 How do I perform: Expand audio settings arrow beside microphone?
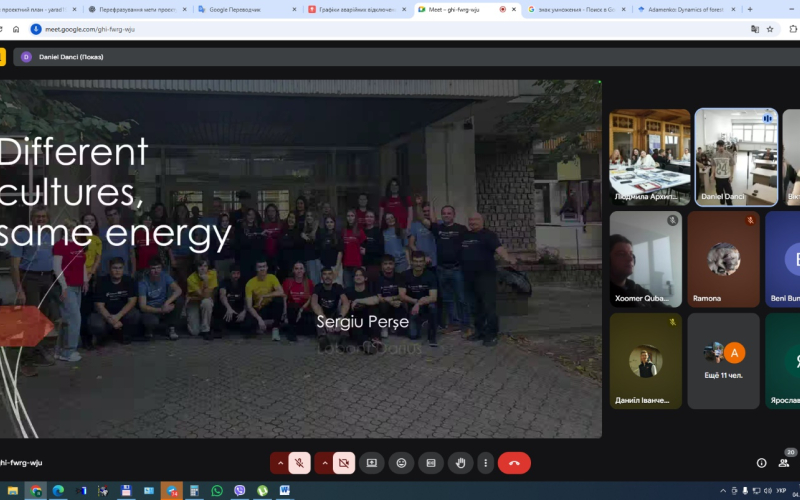coord(279,463)
